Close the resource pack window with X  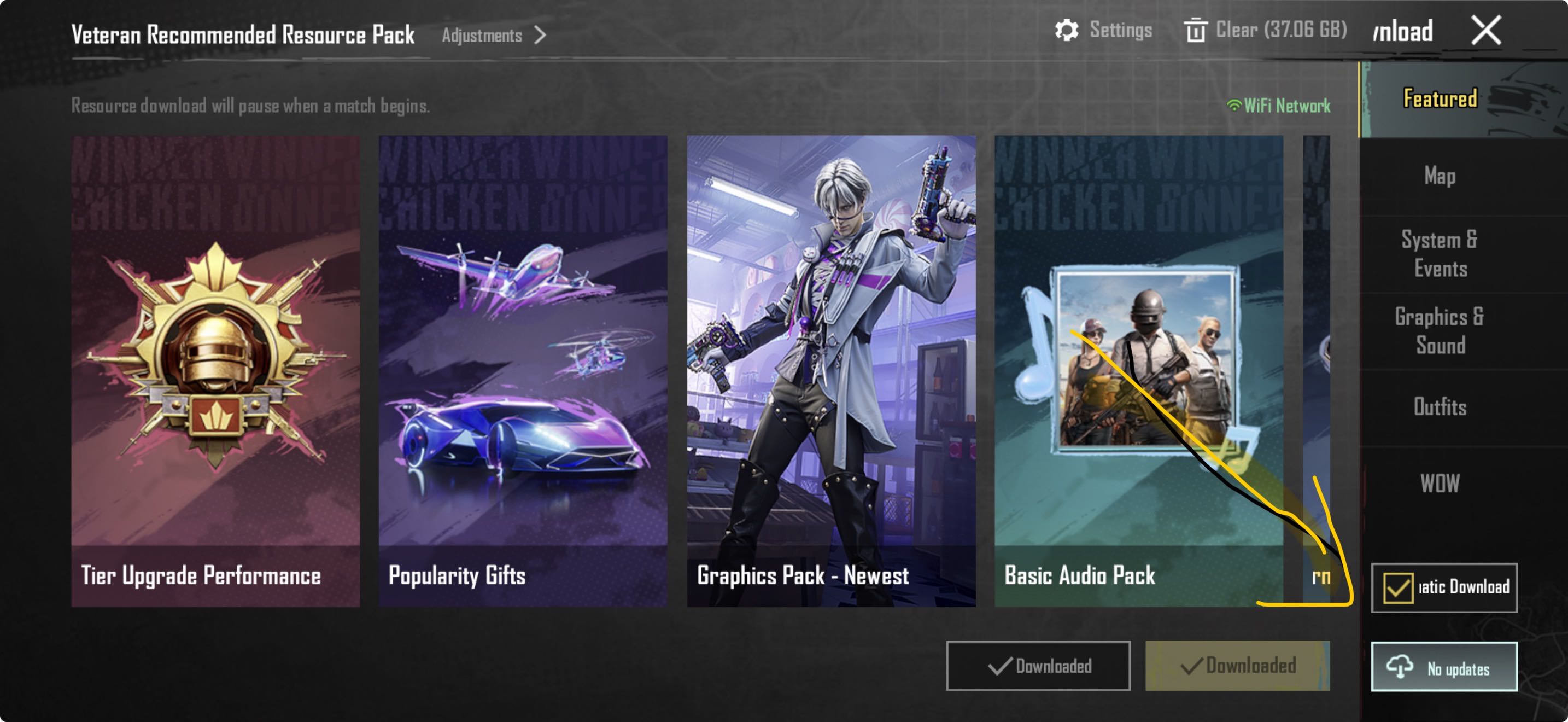point(1486,31)
